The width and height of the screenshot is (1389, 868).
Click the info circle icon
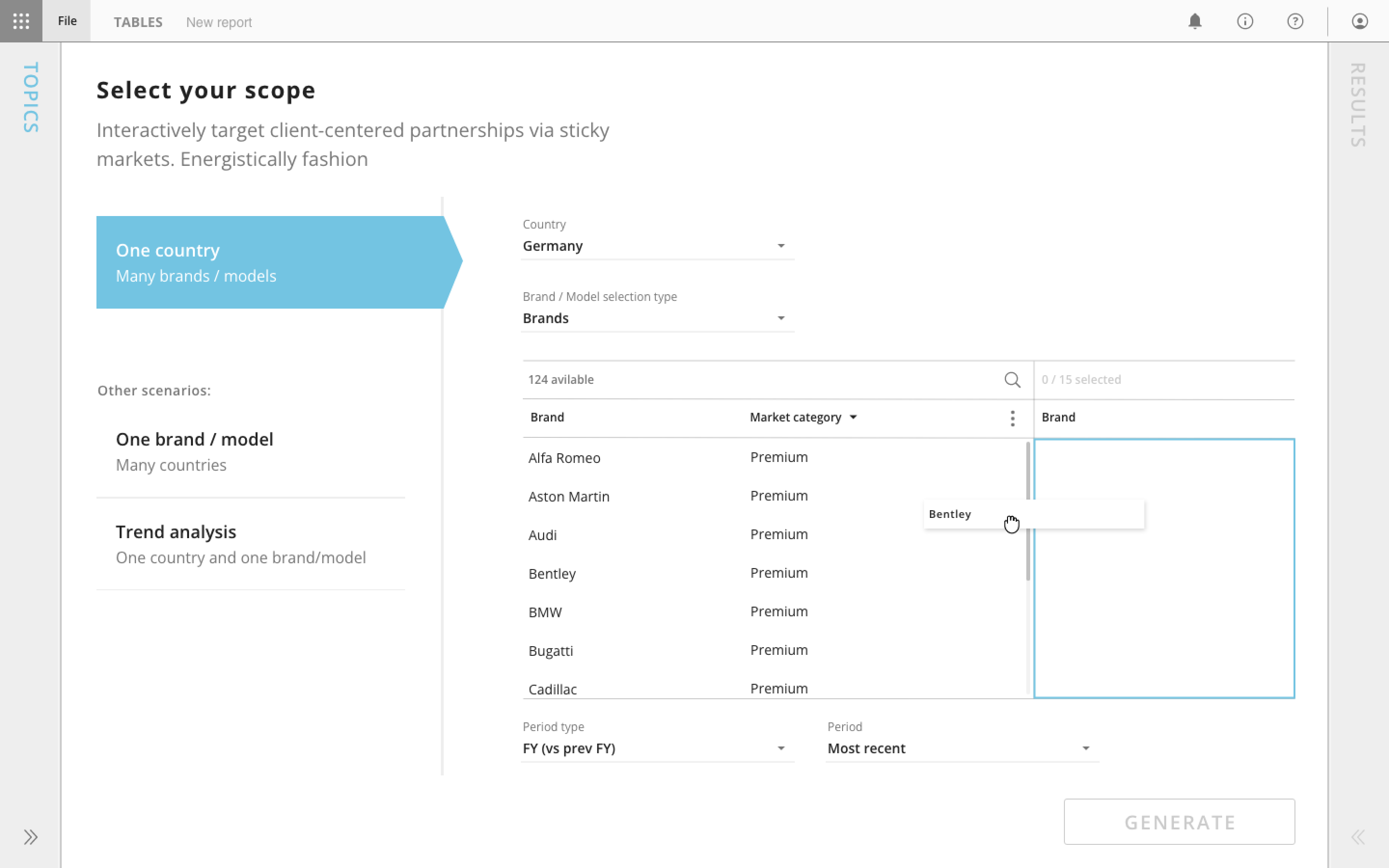(1245, 22)
